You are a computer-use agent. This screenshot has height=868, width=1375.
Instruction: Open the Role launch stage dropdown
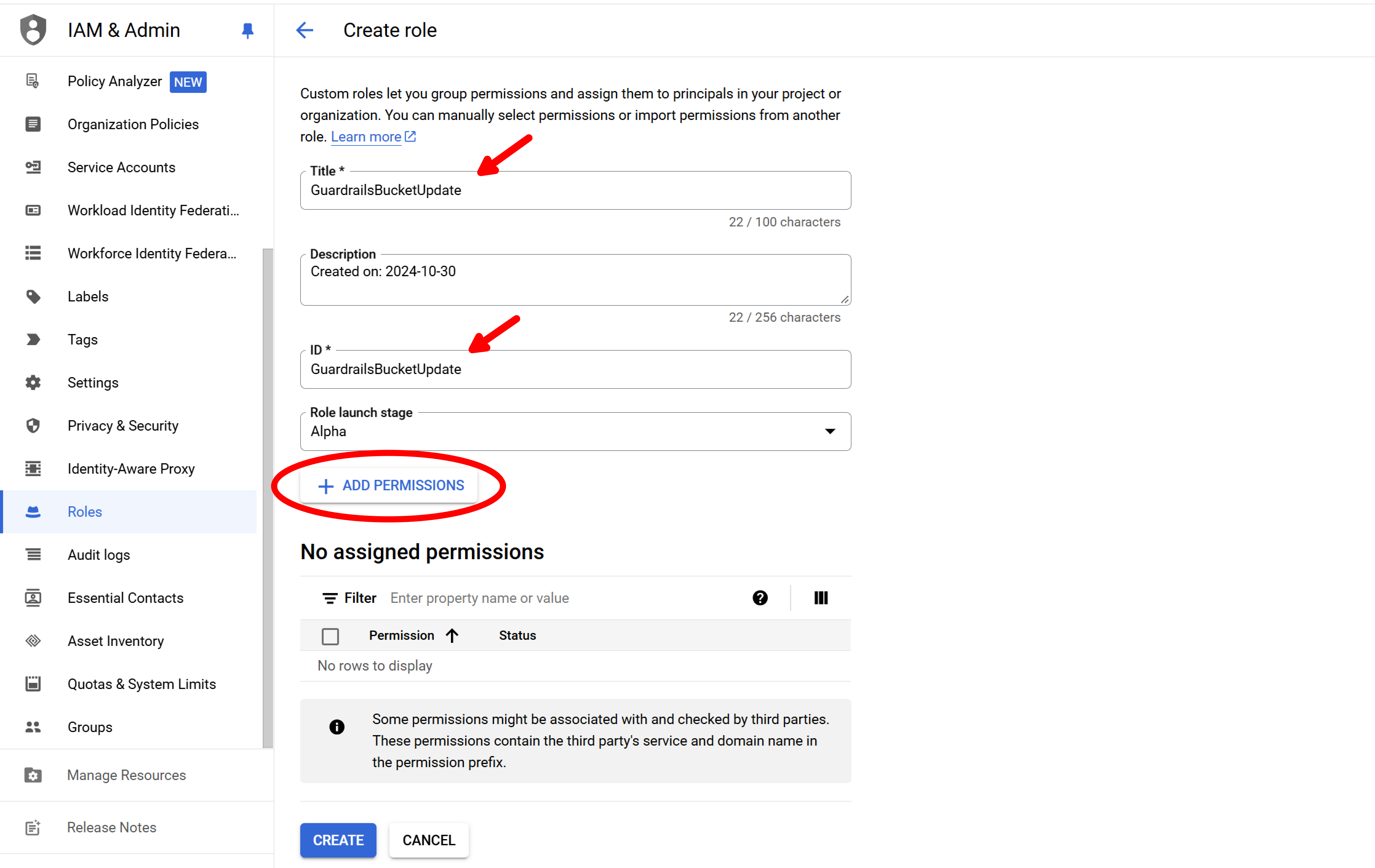(575, 432)
